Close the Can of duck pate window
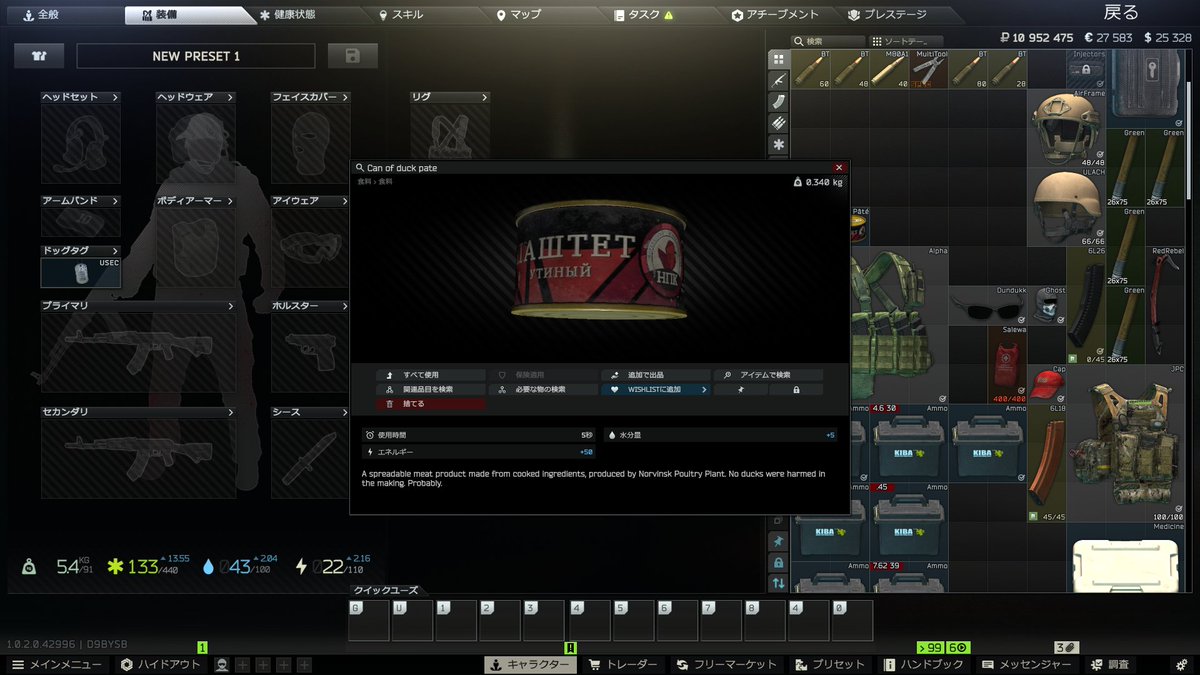The image size is (1200, 675). tap(839, 168)
